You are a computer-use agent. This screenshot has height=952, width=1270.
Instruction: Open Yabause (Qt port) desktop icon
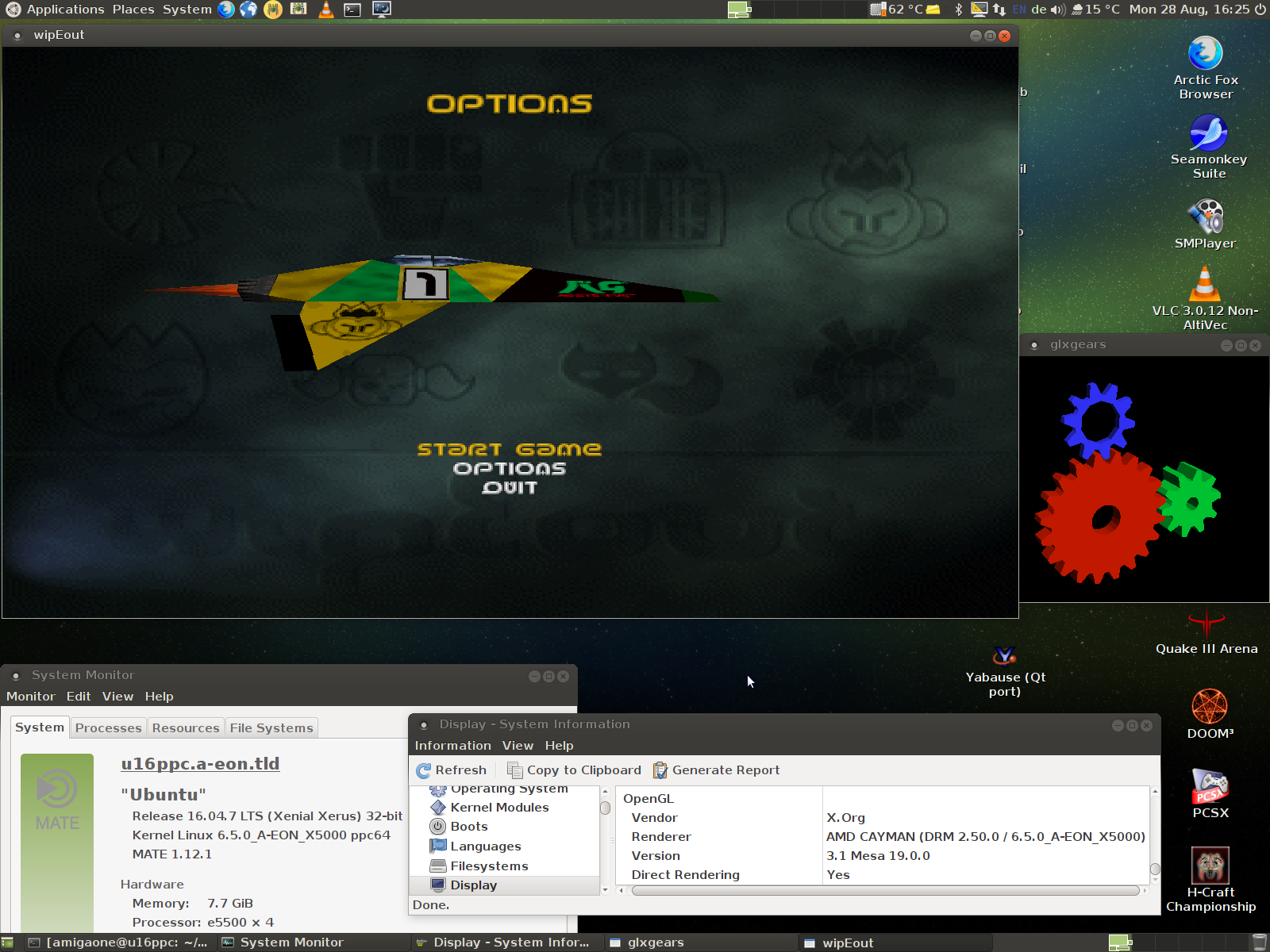coord(1005,672)
